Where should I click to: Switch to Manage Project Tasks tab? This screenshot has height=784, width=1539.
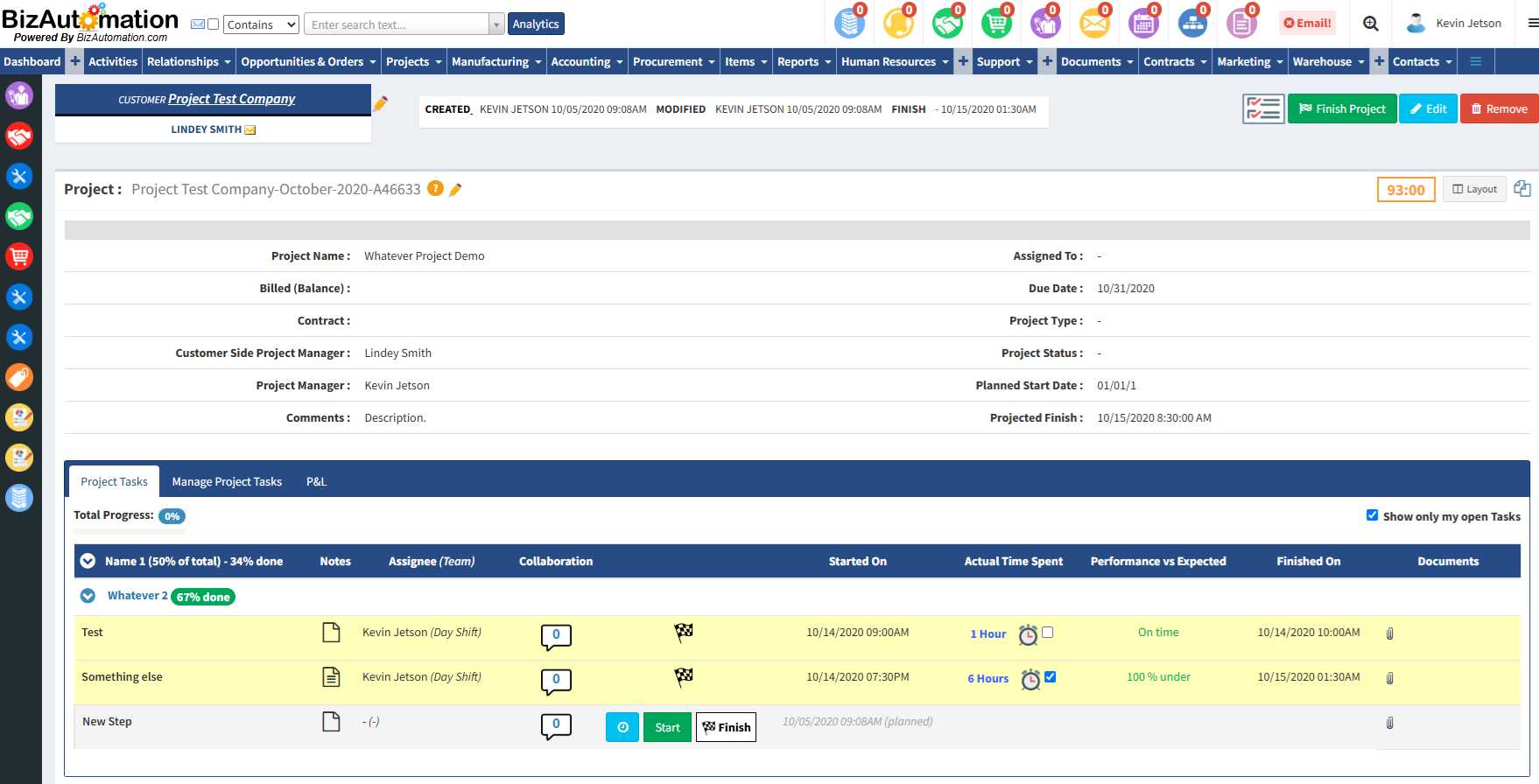point(227,482)
